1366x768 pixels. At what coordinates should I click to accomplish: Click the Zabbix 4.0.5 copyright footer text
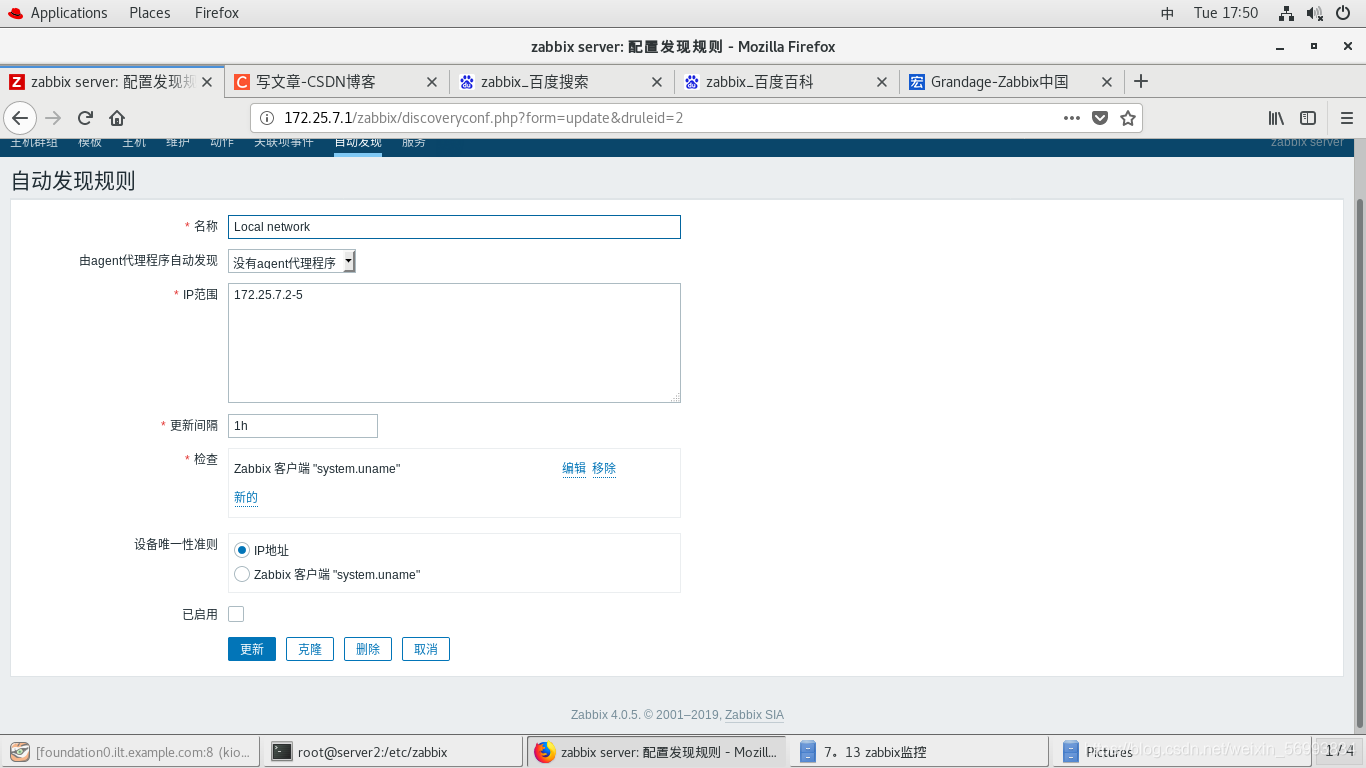tap(645, 715)
